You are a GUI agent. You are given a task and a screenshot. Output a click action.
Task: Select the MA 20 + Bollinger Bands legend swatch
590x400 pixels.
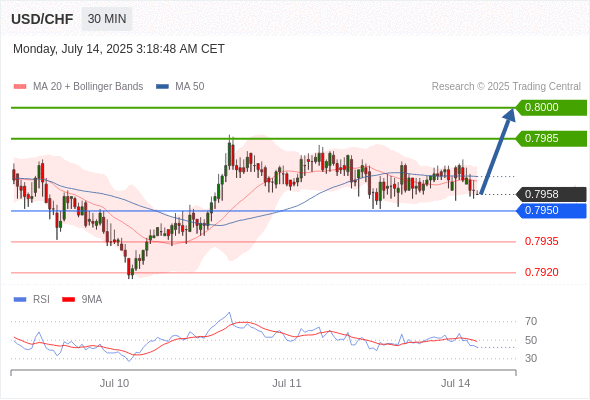(x=20, y=87)
